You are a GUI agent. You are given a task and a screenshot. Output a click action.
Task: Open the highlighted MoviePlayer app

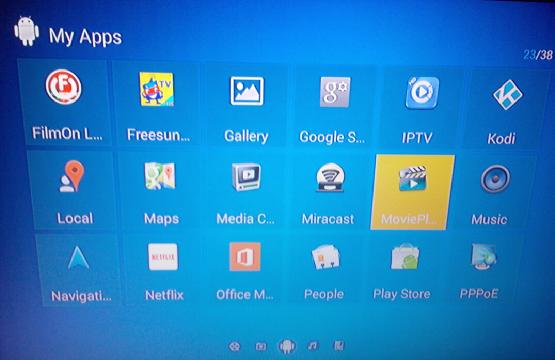click(x=412, y=192)
